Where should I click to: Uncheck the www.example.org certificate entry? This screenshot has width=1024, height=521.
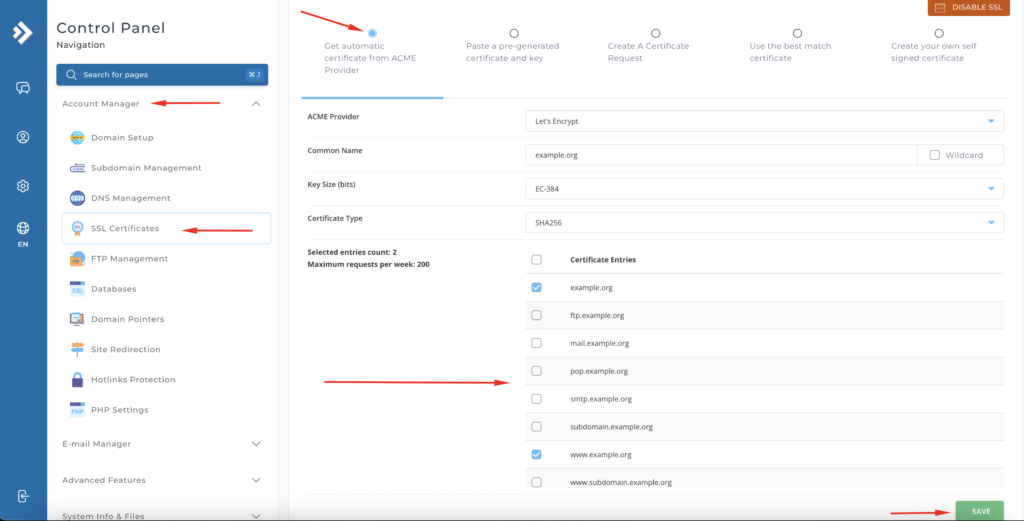click(537, 454)
